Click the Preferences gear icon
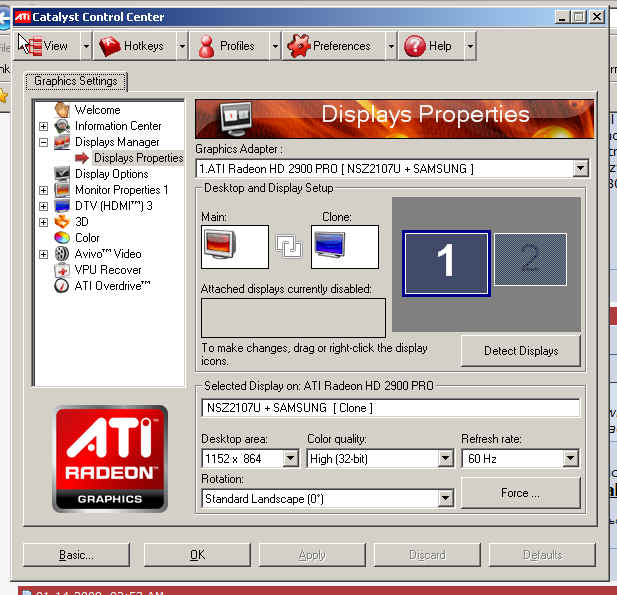The width and height of the screenshot is (617, 595). [x=299, y=46]
